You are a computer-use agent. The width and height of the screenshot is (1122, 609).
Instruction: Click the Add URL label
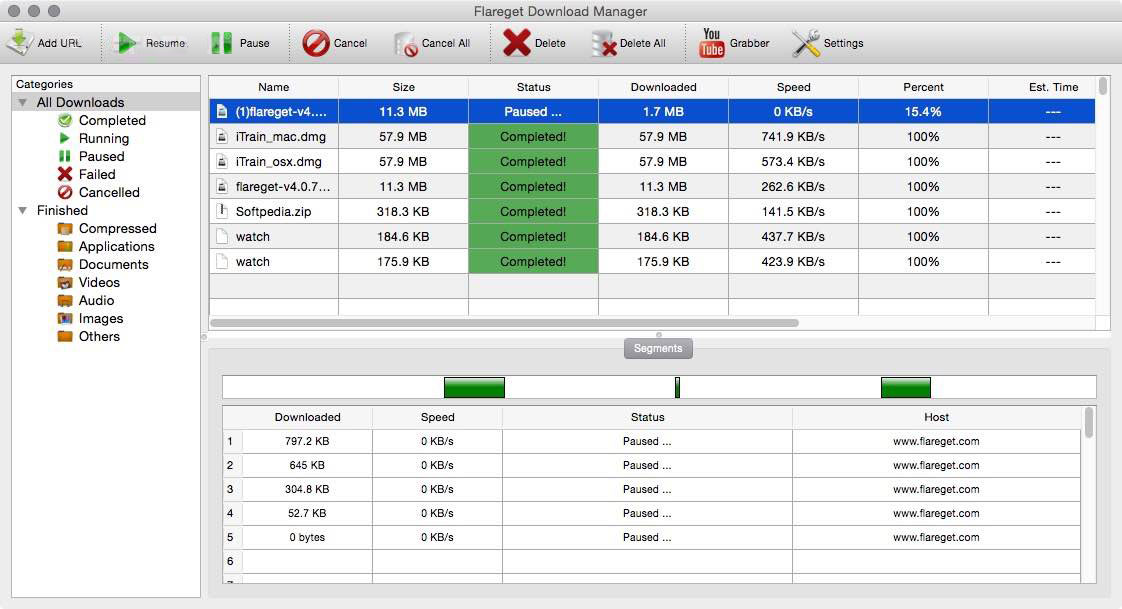point(59,43)
